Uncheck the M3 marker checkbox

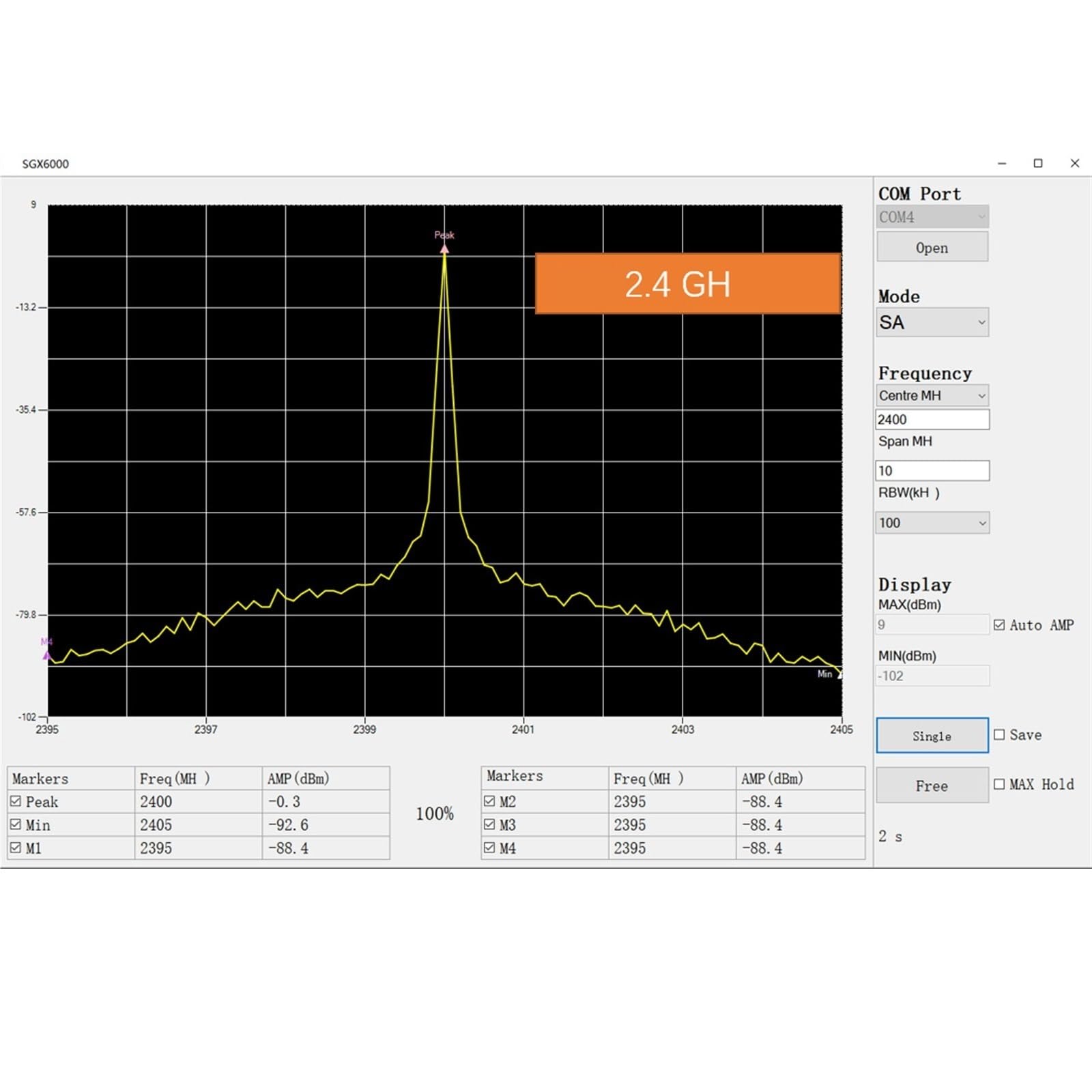coord(489,824)
